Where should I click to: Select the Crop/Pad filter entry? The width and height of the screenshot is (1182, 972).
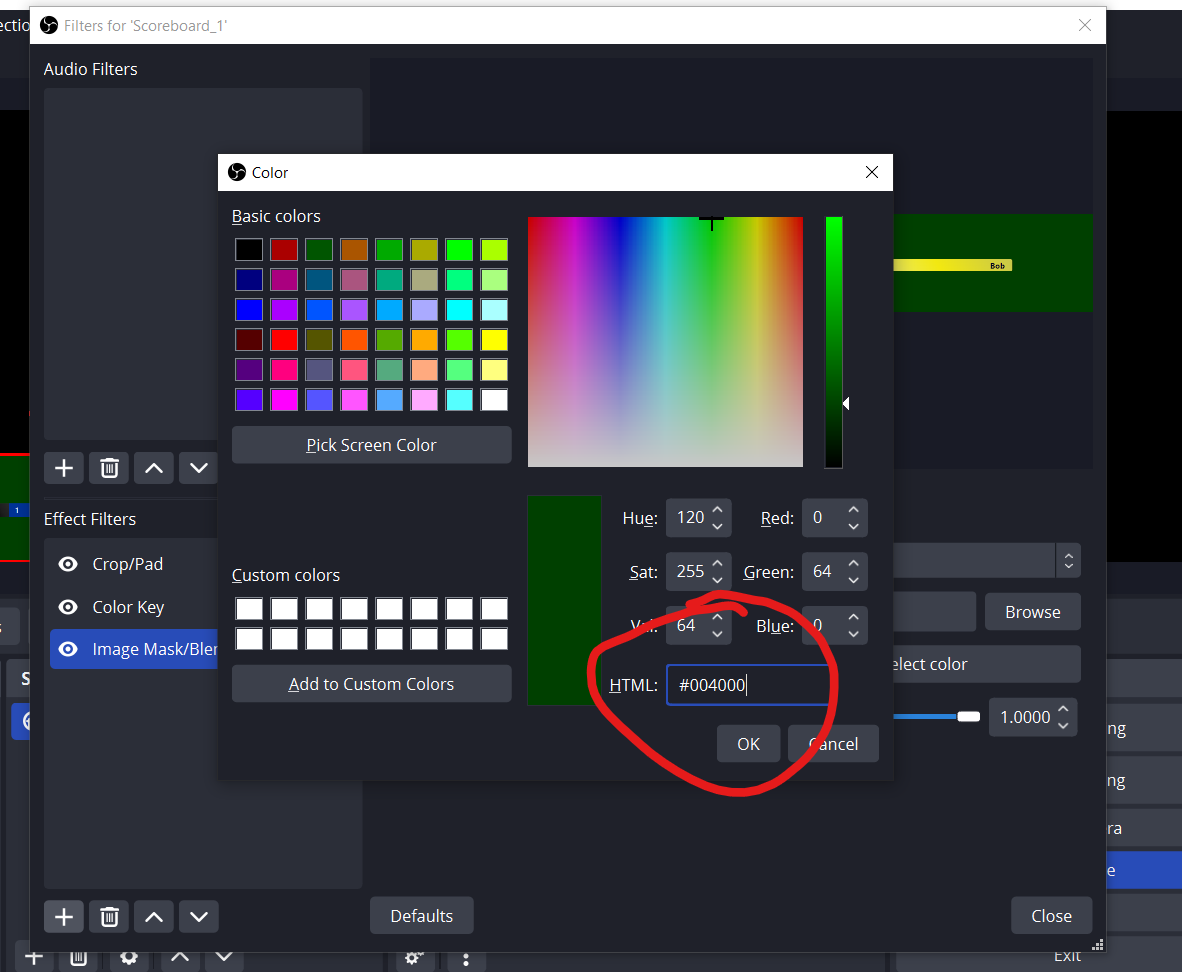pos(127,564)
